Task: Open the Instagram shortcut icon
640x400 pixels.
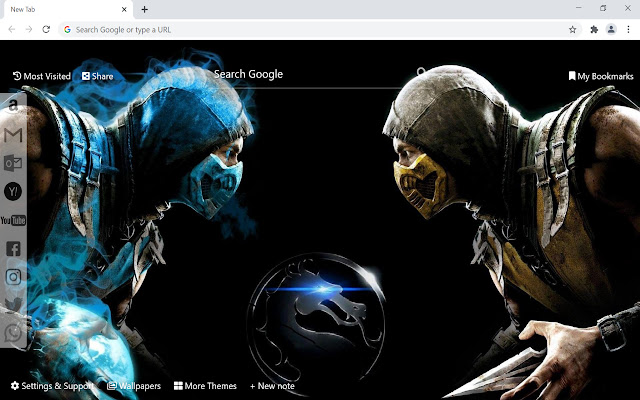Action: click(13, 277)
